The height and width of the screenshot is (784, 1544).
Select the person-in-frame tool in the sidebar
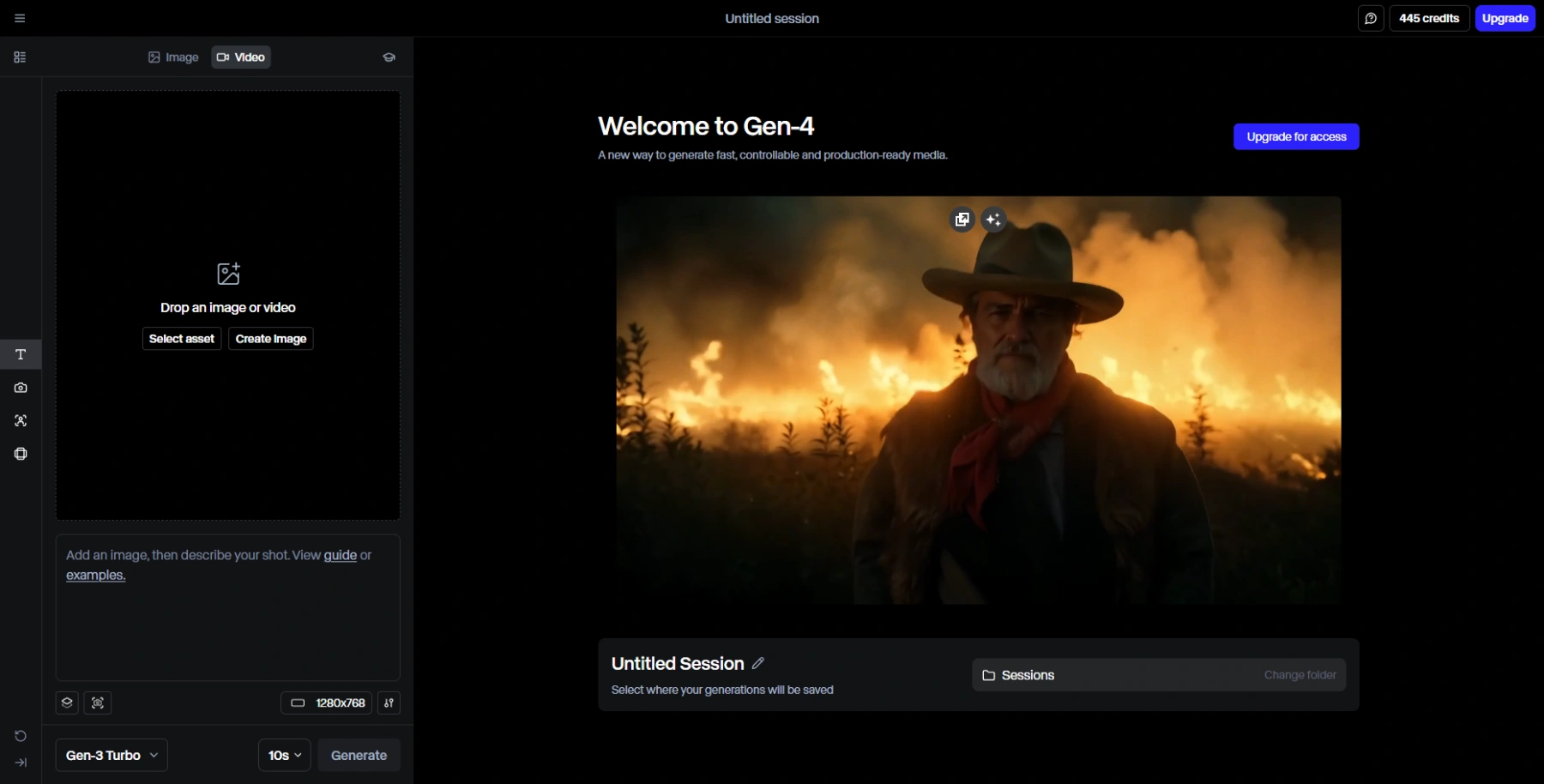[21, 420]
